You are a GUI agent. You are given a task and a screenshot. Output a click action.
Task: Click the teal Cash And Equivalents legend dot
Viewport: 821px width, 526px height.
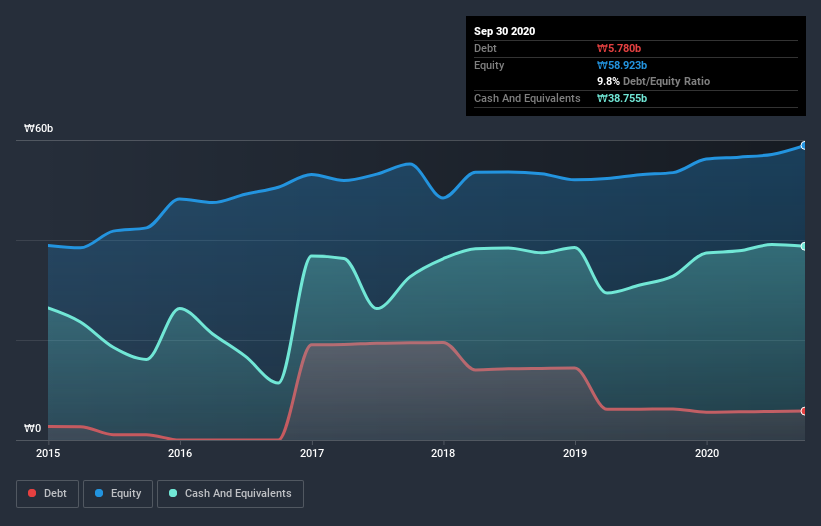173,493
